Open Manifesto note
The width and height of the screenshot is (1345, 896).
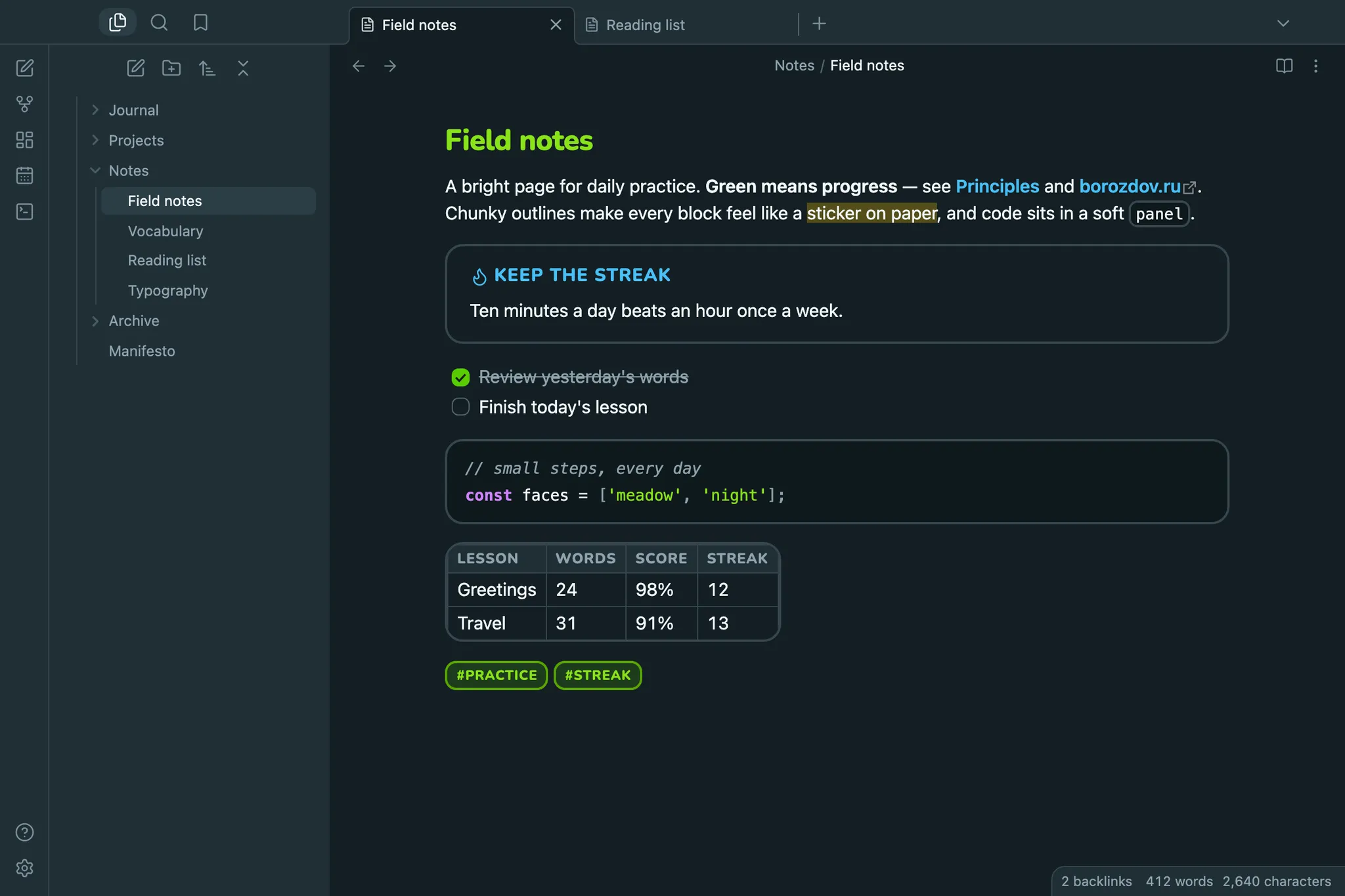coord(142,351)
